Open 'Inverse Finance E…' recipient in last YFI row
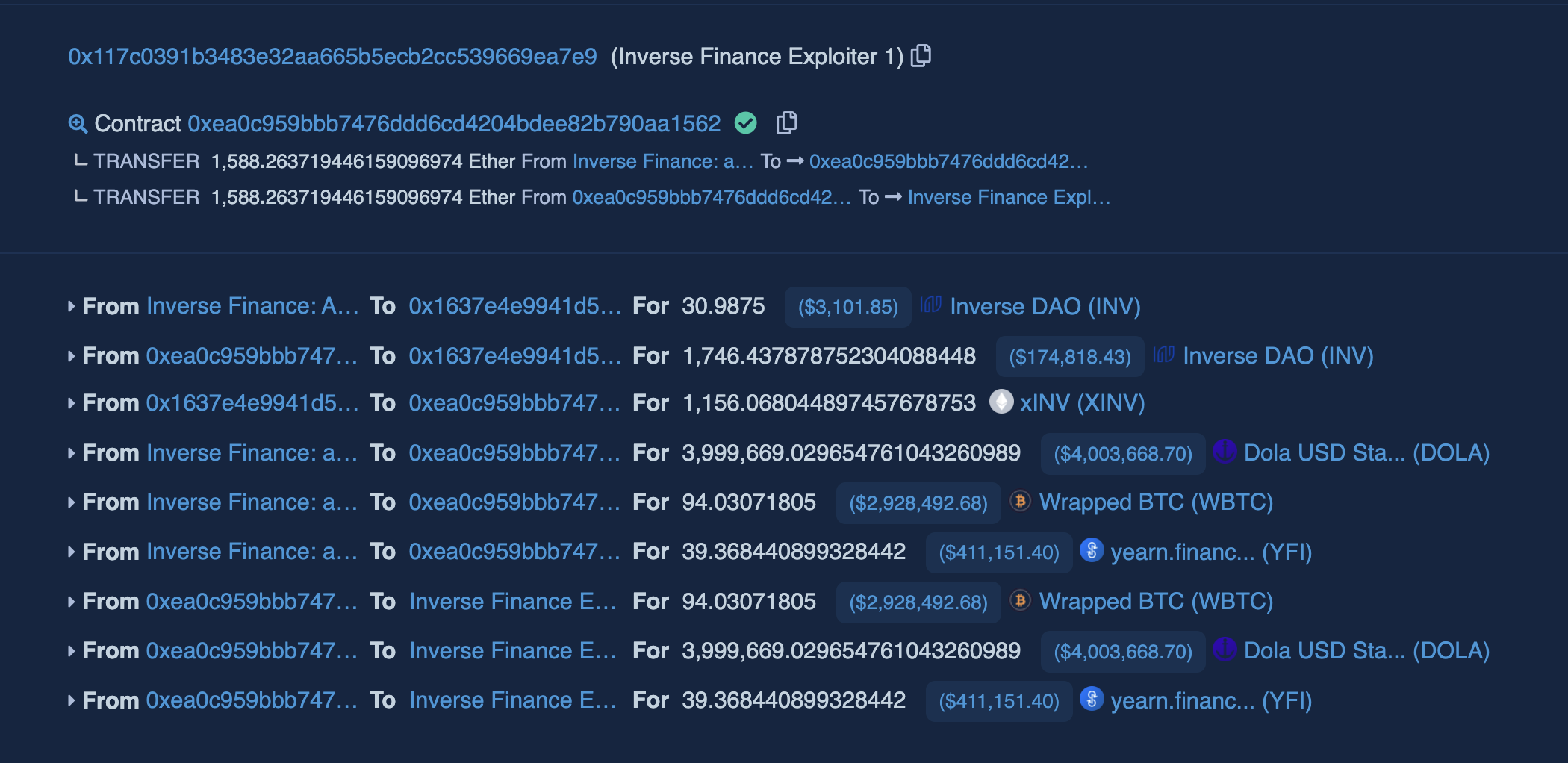 pos(513,700)
